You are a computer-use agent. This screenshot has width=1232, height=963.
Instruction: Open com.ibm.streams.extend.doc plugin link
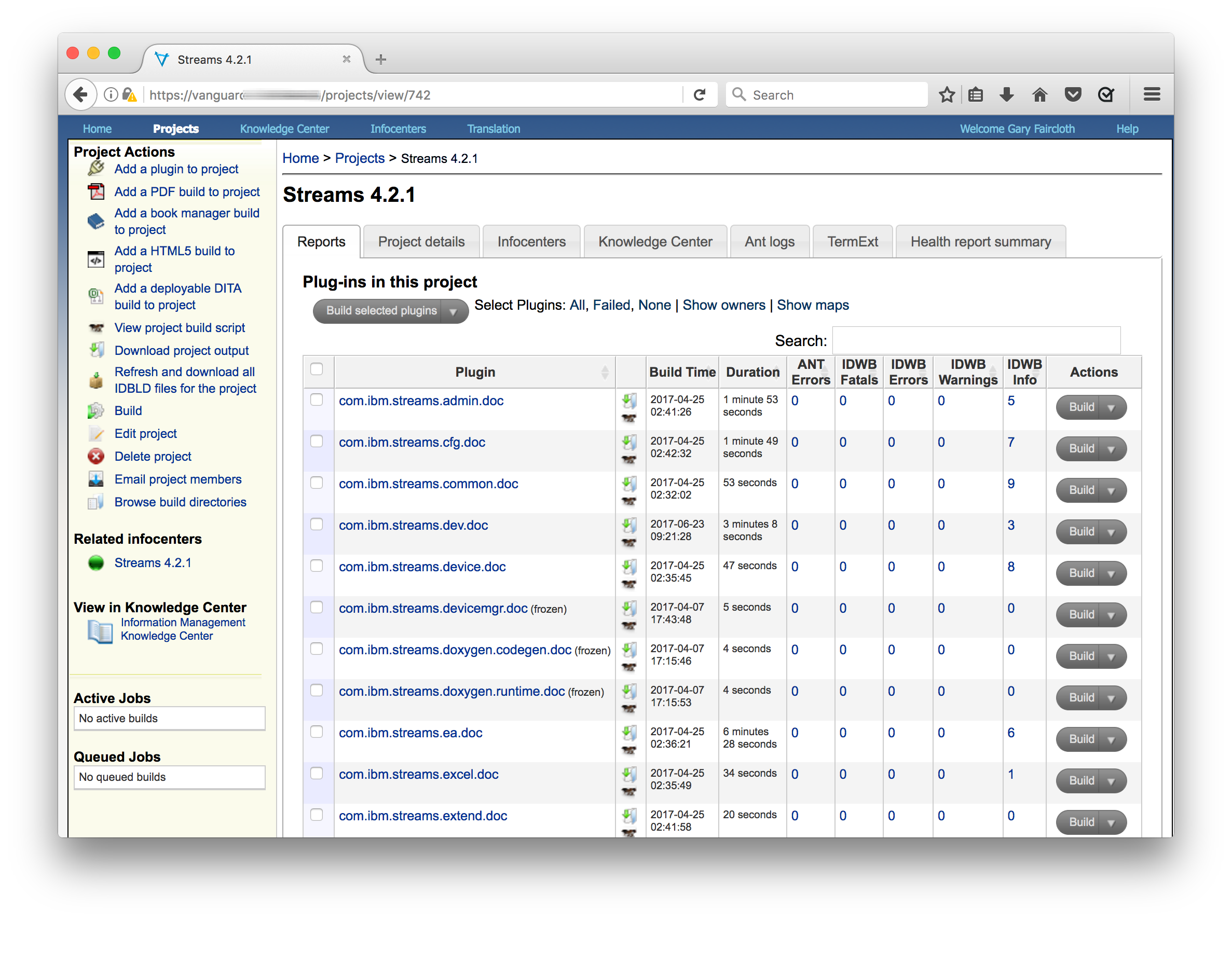pyautogui.click(x=423, y=816)
